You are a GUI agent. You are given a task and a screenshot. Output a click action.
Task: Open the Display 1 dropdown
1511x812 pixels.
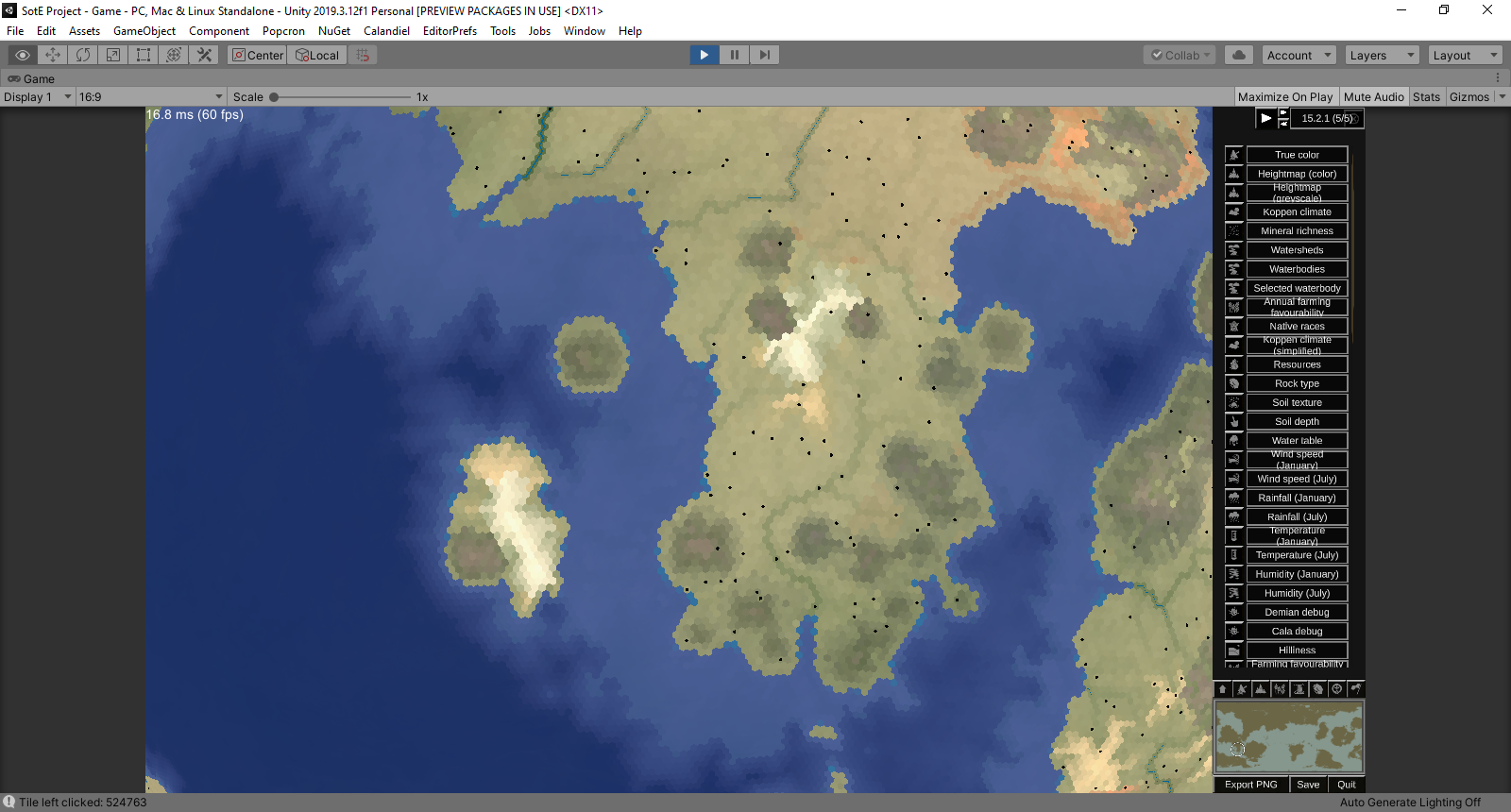[x=38, y=96]
